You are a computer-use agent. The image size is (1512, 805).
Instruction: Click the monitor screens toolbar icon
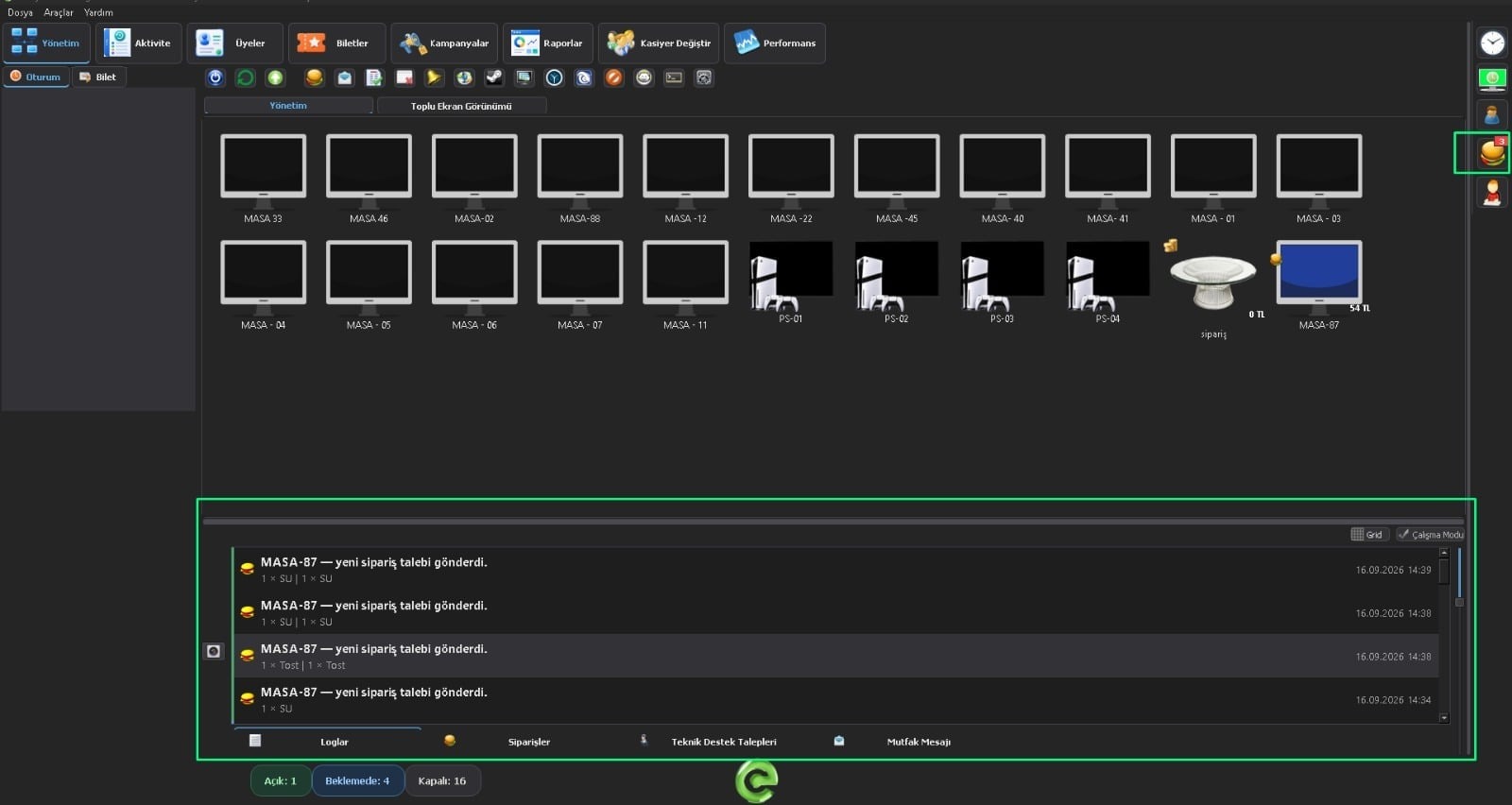(524, 77)
